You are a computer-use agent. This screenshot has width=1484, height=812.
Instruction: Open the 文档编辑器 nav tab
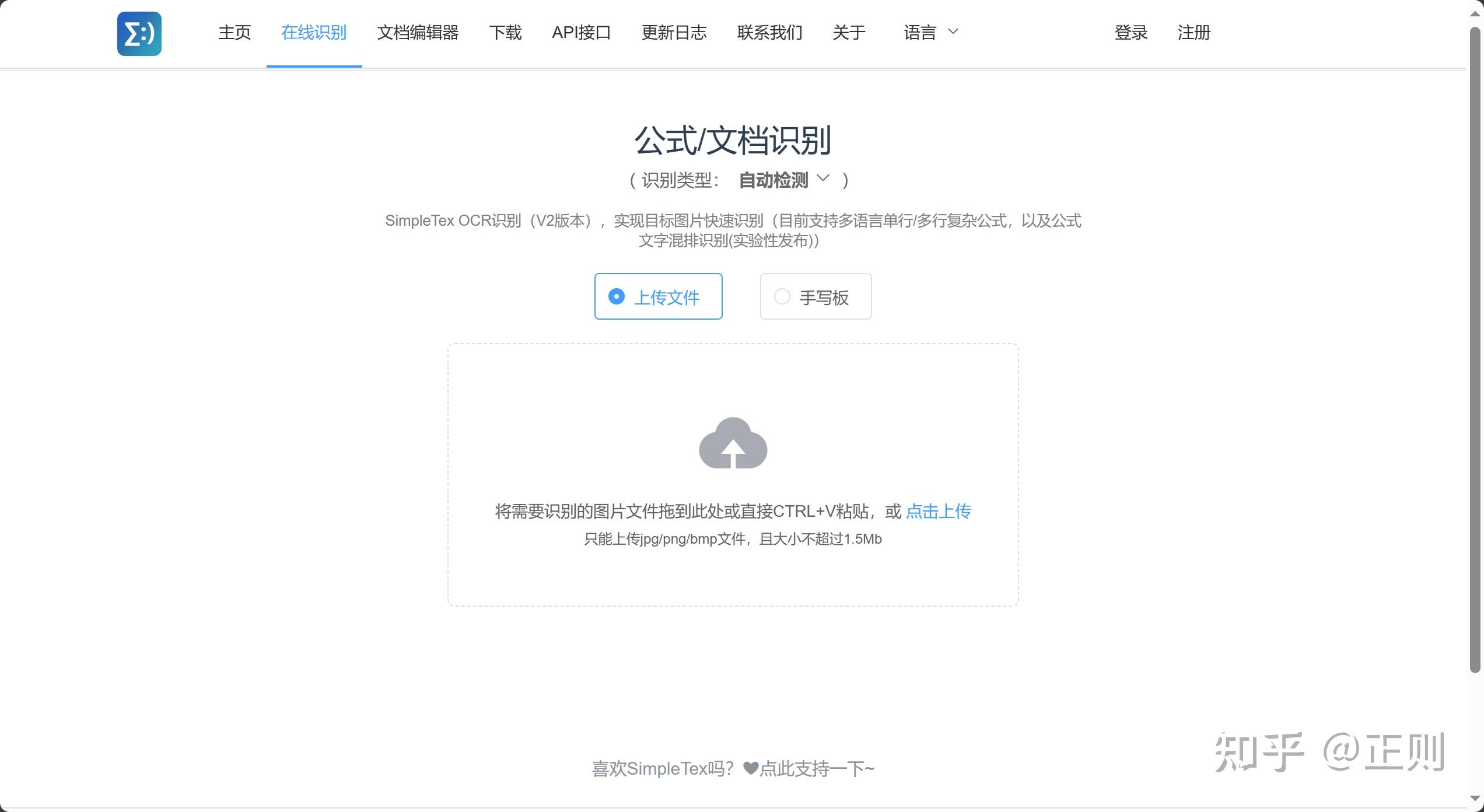[418, 33]
